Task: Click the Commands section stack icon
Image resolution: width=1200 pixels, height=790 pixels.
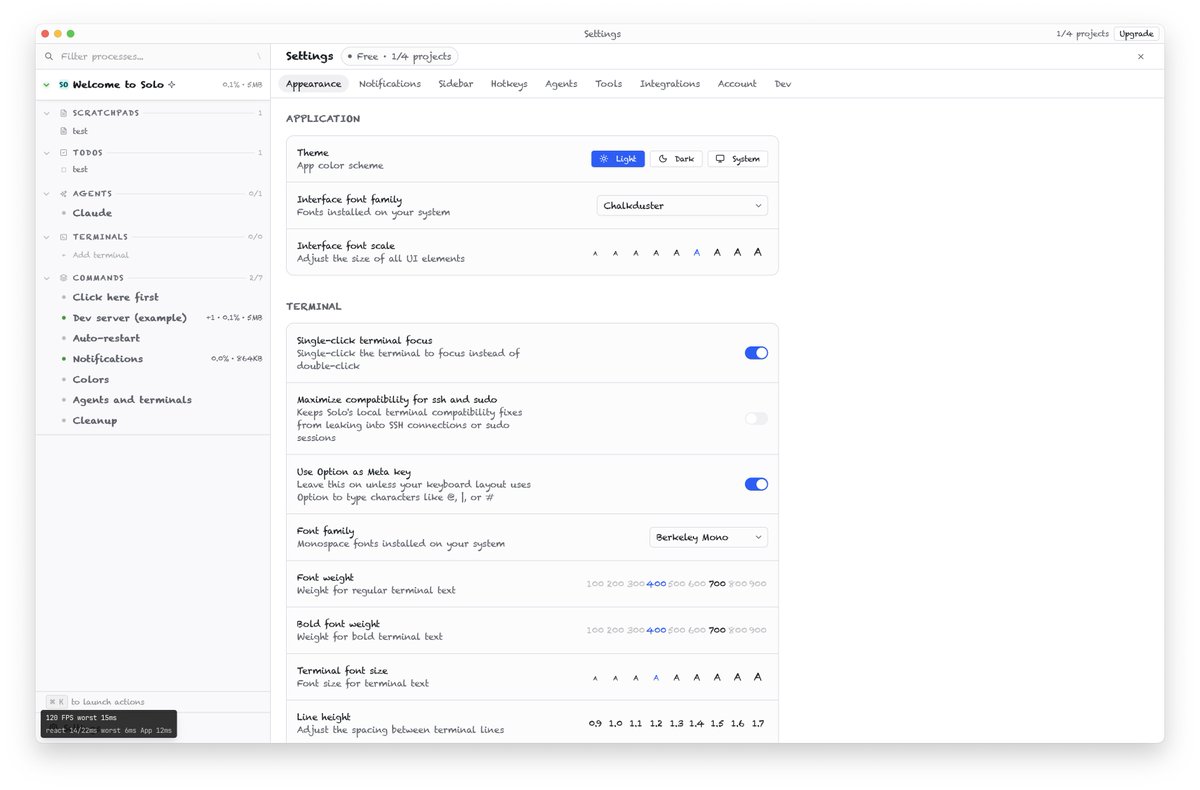Action: (x=64, y=278)
